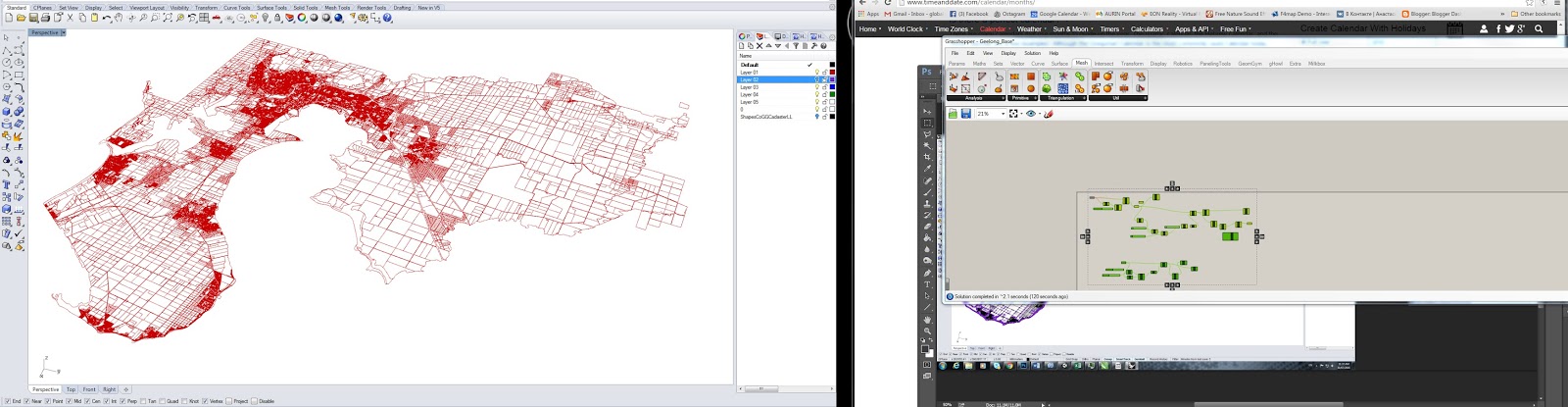
Task: Click the New file icon in Rhino toolbar
Action: click(9, 18)
